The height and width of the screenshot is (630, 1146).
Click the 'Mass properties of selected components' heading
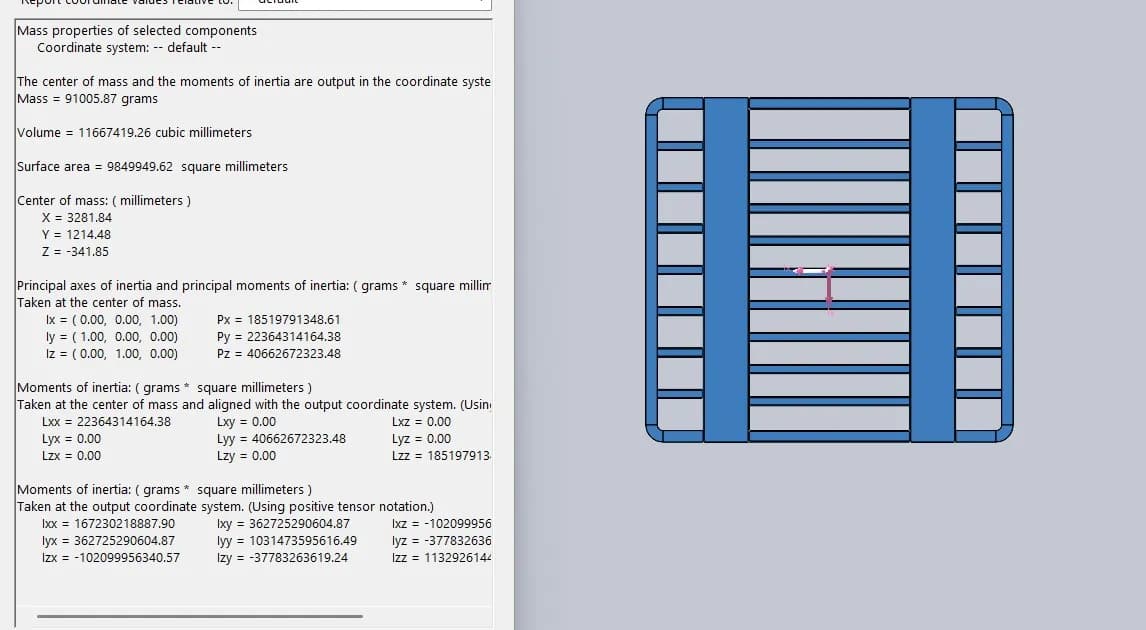click(x=137, y=30)
